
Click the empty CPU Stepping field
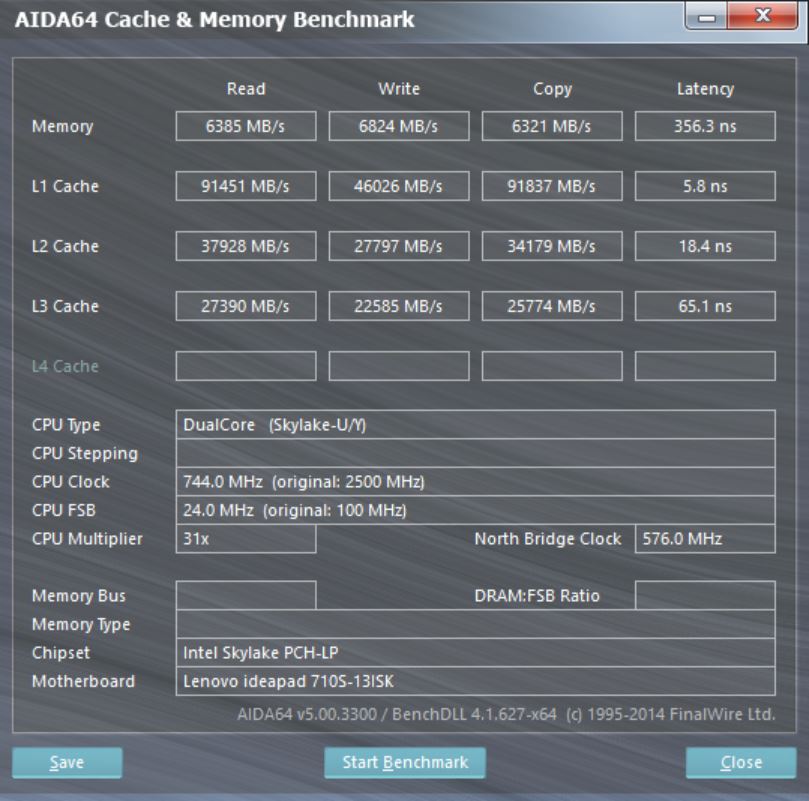point(475,453)
